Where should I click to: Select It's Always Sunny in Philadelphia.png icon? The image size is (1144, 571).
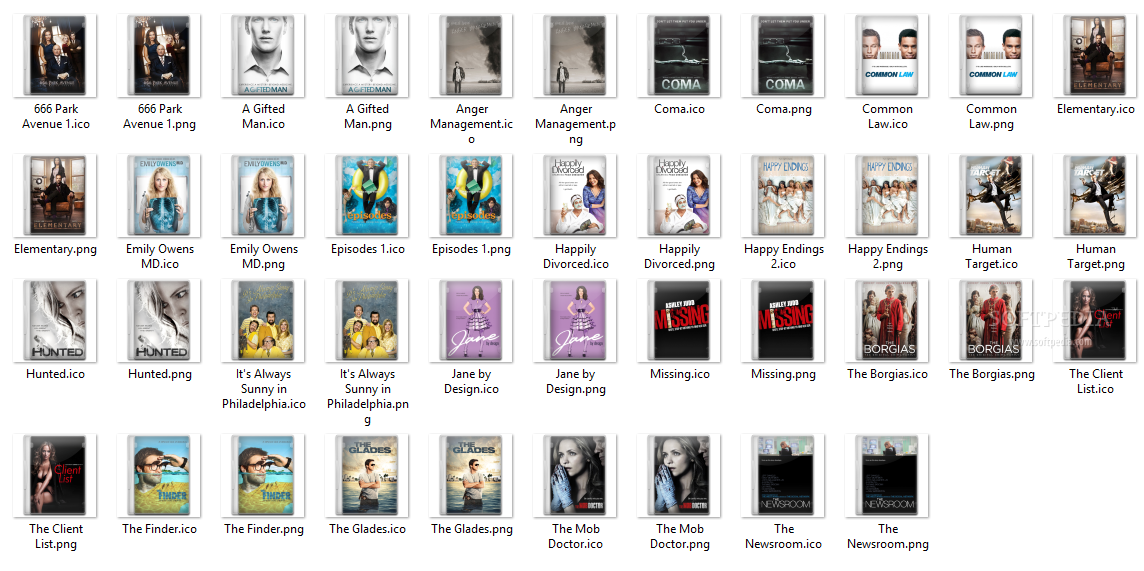pyautogui.click(x=367, y=321)
